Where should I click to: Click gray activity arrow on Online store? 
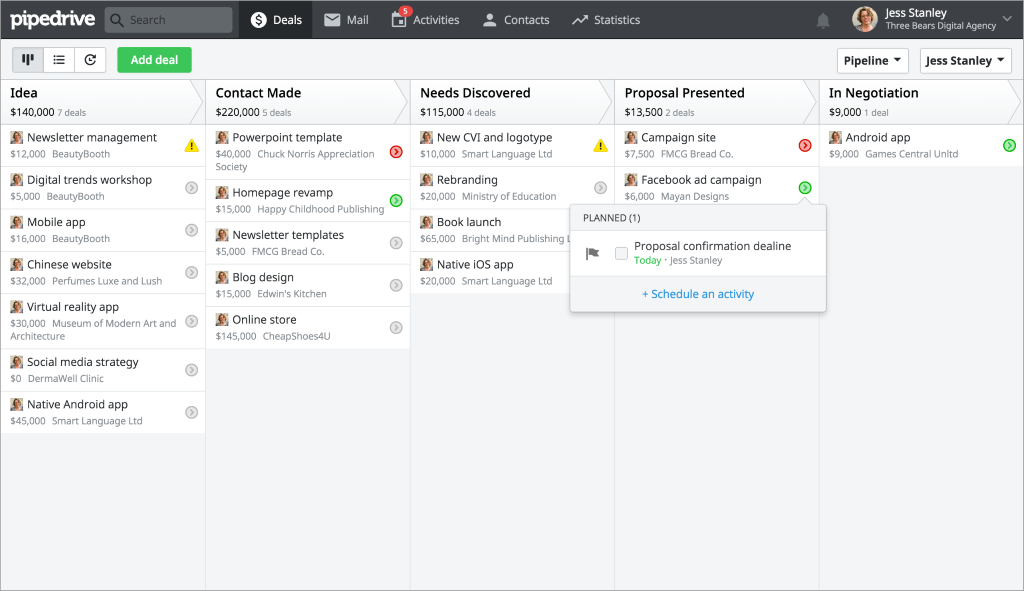coord(396,328)
